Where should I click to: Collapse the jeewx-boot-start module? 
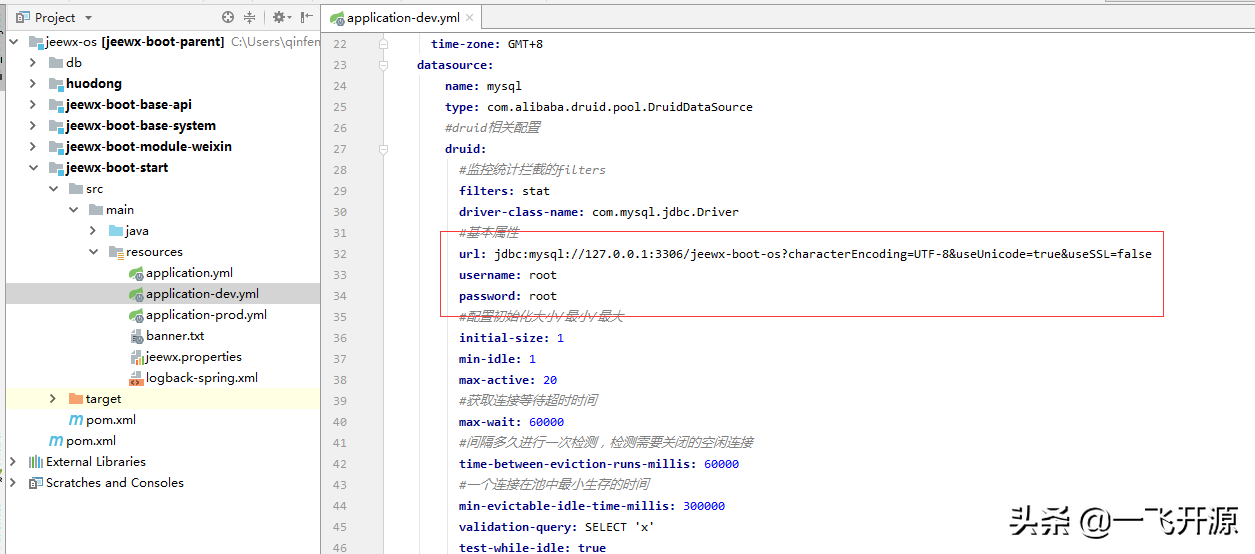point(33,168)
